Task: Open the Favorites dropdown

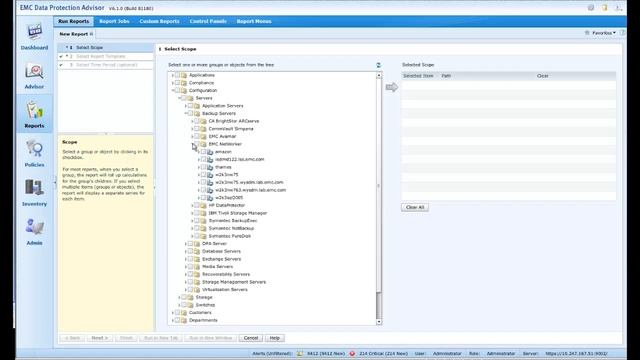Action: point(604,33)
